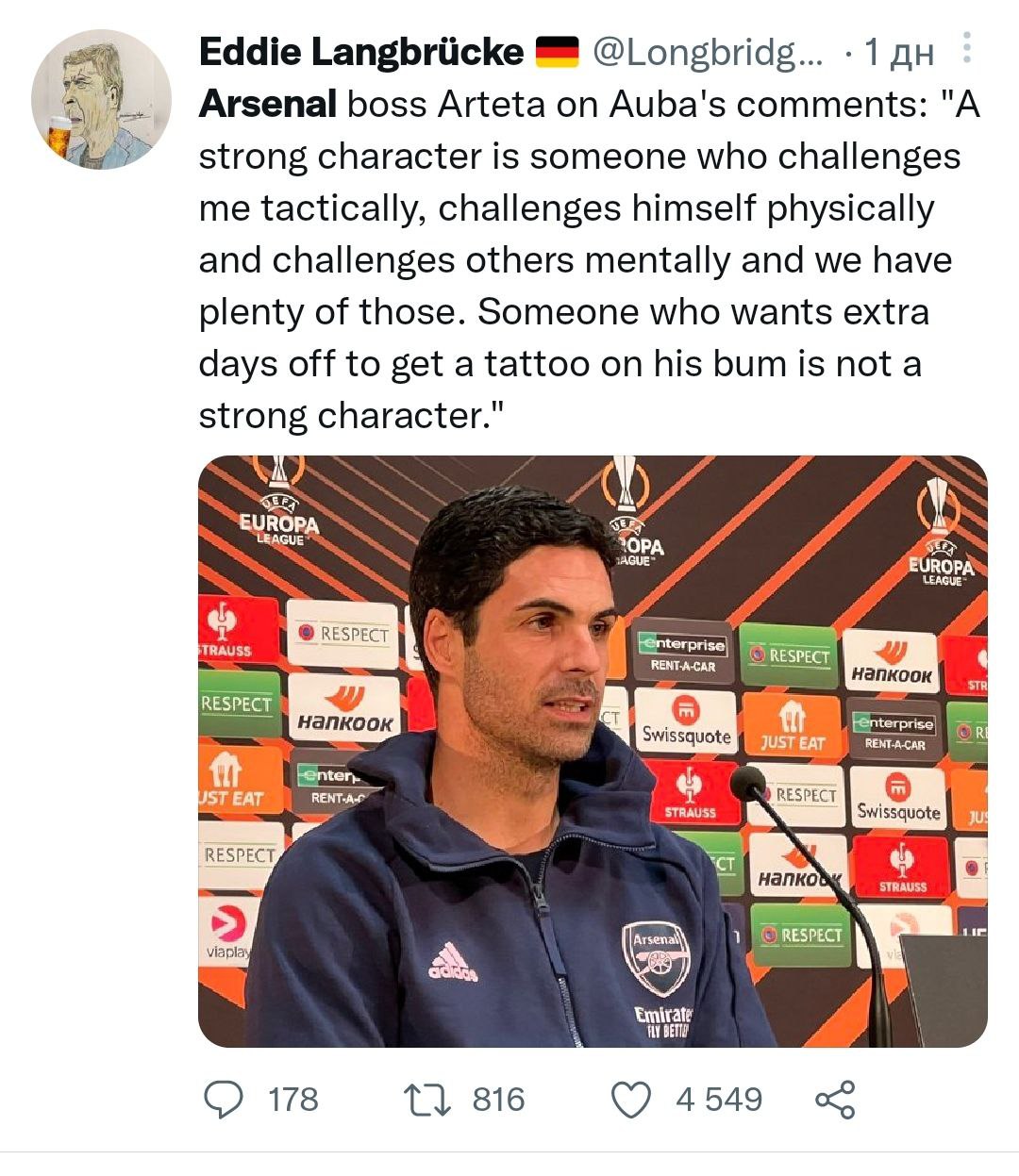Open the Eddie Langbrücke display name link
This screenshot has width=1019, height=1176.
click(x=360, y=52)
